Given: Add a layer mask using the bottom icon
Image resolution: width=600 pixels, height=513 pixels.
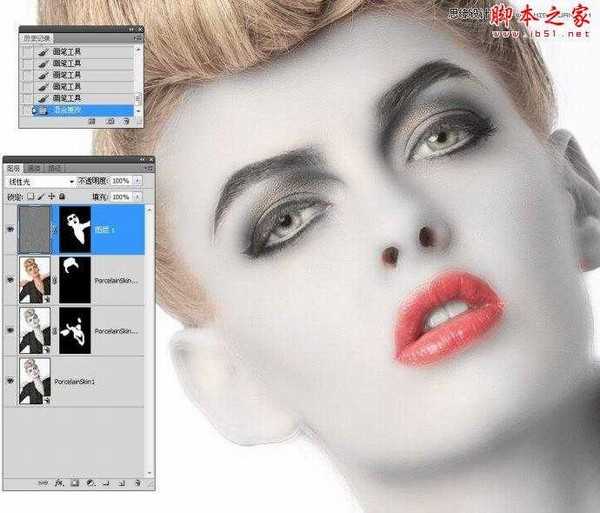Looking at the screenshot, I should 74,483.
